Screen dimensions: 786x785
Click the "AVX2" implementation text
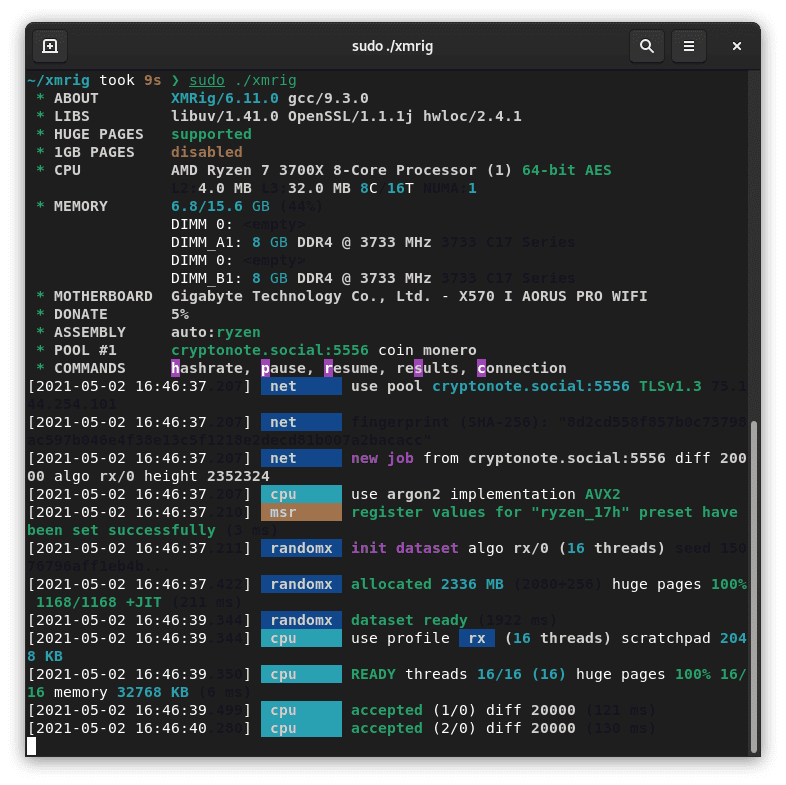(x=603, y=495)
